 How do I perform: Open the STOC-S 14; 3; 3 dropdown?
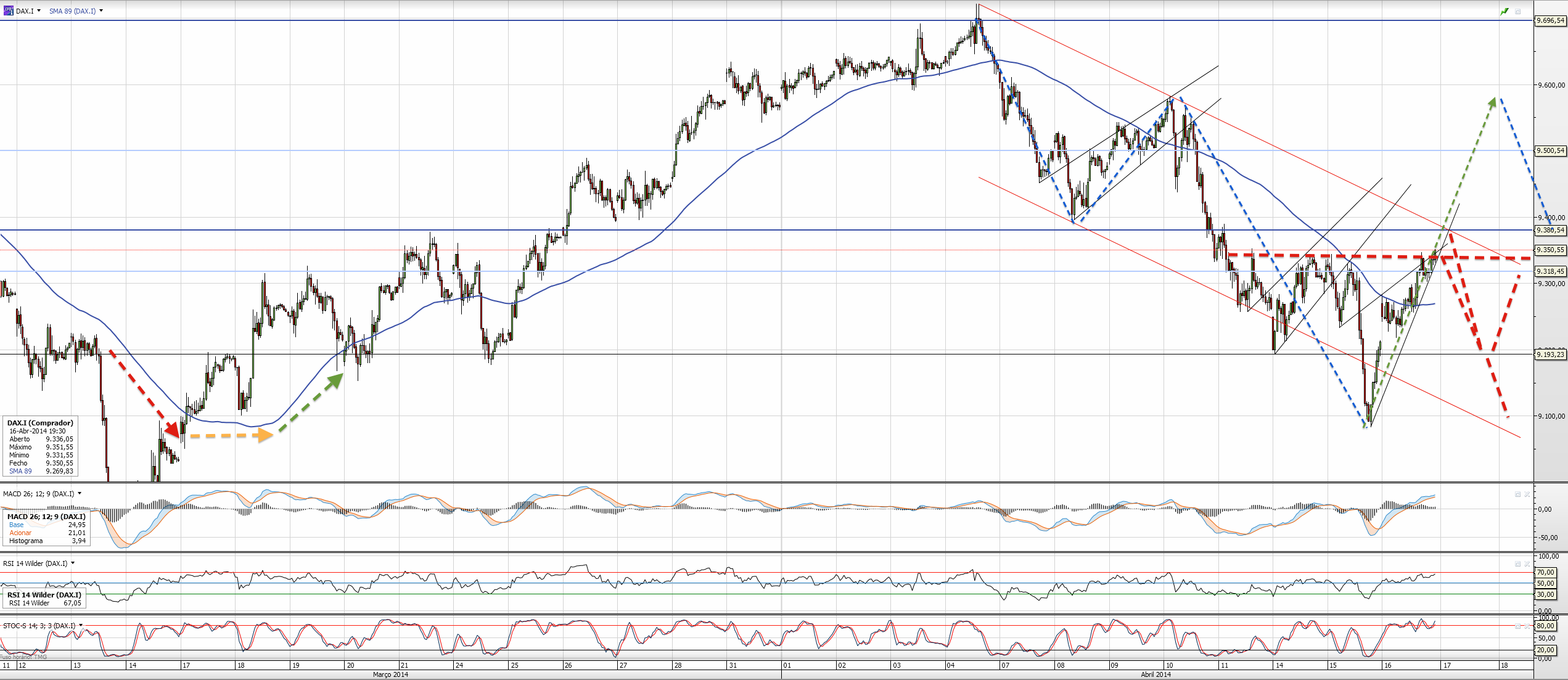coord(81,625)
